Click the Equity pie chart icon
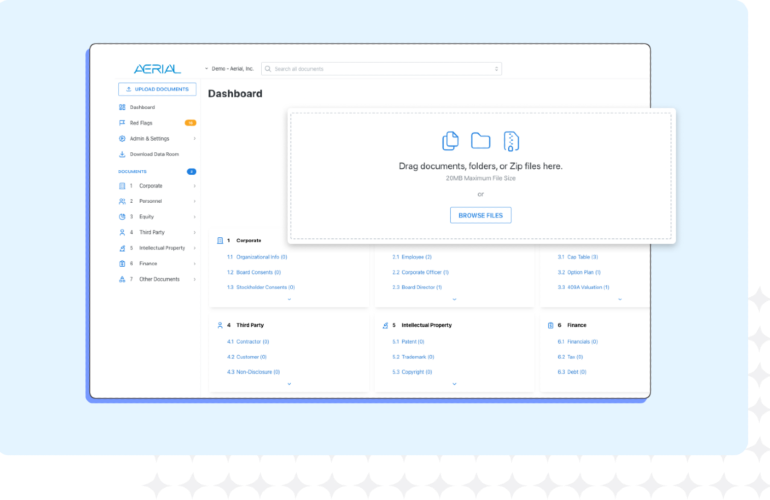 122,217
